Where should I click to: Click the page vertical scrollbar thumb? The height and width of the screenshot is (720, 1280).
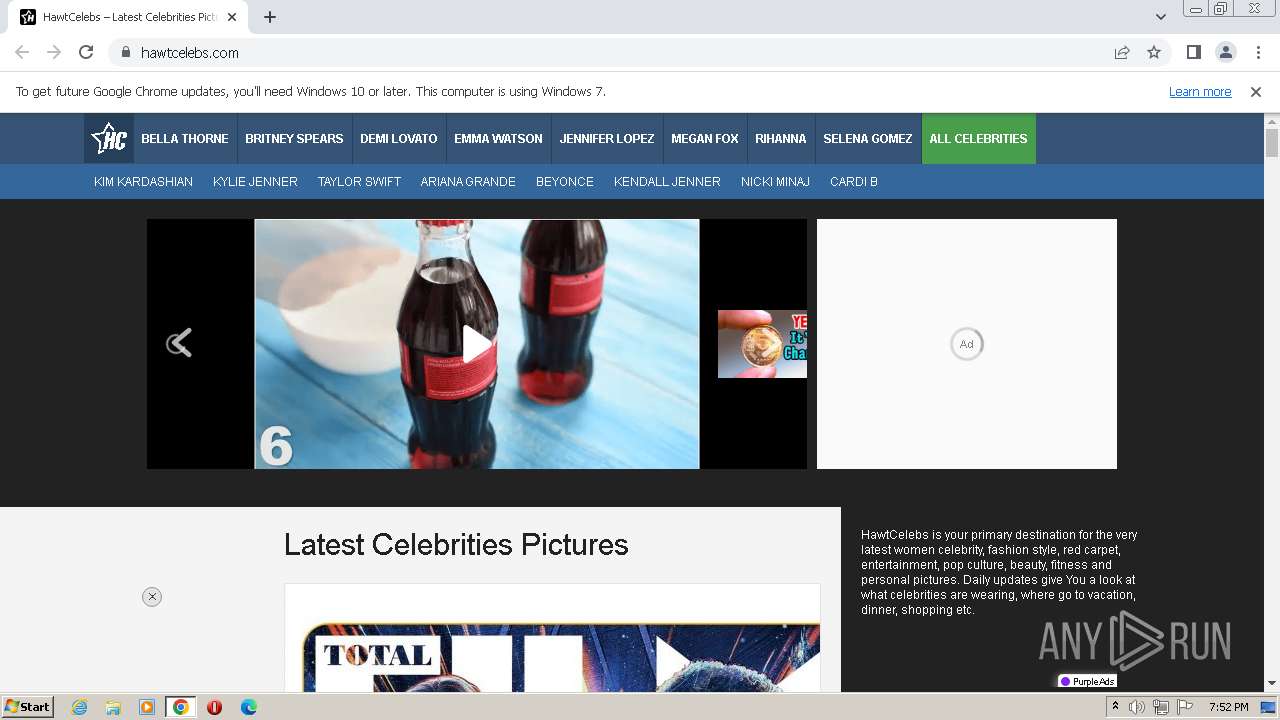(x=1272, y=143)
